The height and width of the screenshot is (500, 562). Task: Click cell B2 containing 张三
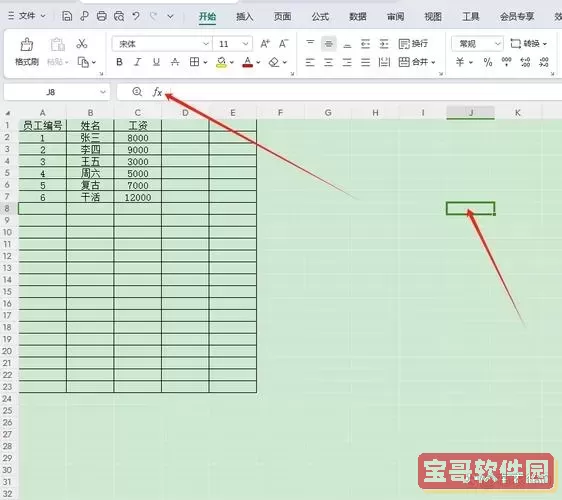[x=90, y=138]
